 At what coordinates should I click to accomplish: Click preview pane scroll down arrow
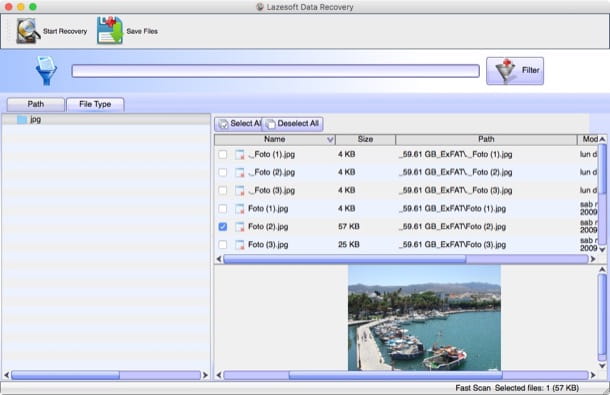tap(602, 366)
